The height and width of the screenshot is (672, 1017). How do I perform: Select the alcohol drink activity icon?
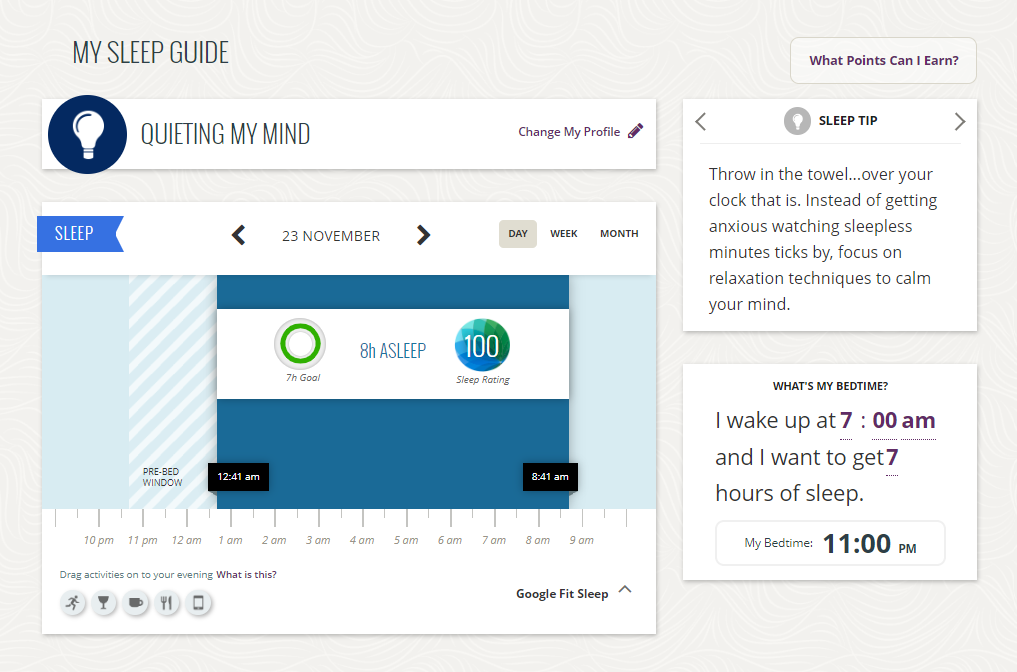104,603
